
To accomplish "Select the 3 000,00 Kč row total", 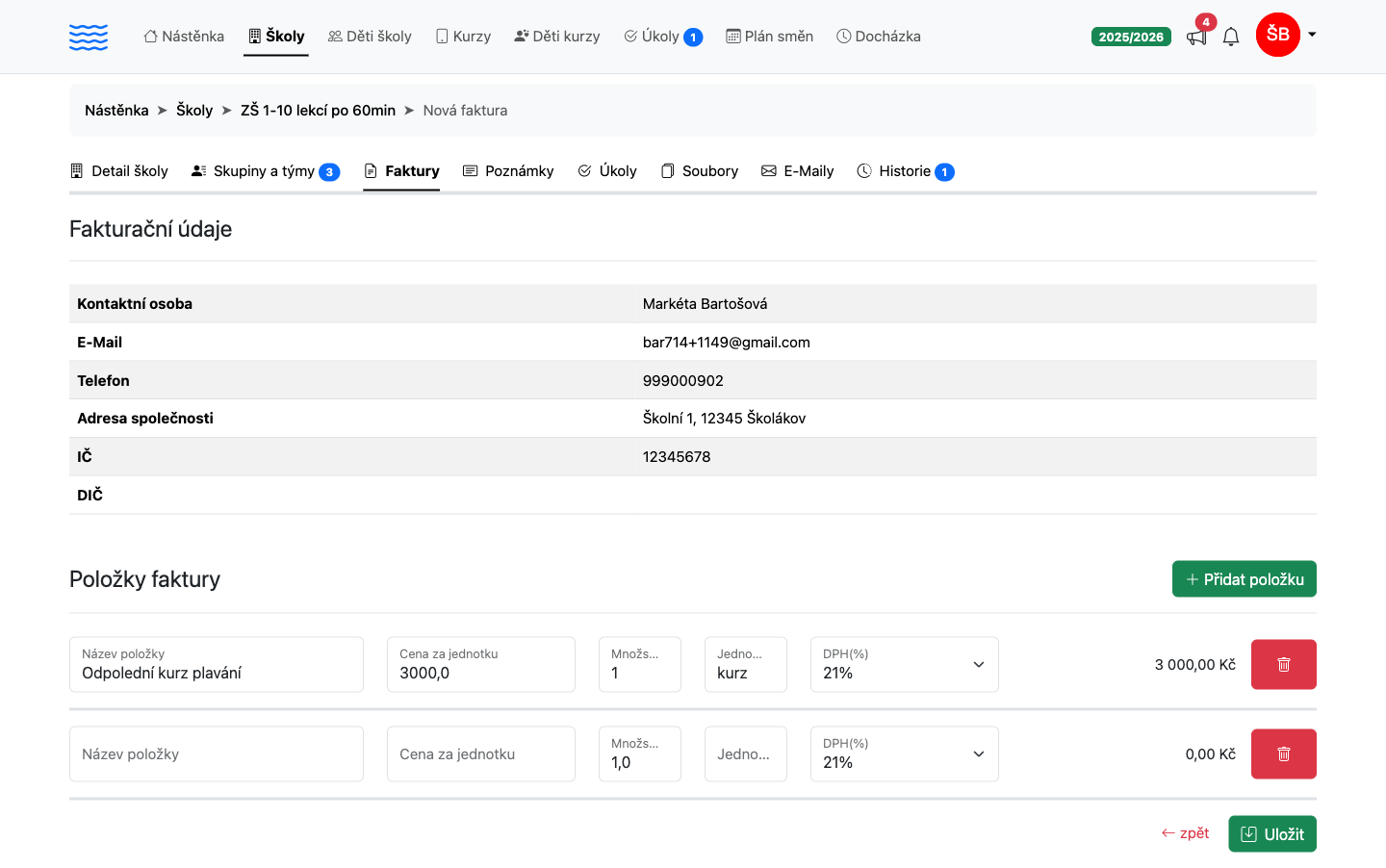I will tap(1195, 665).
